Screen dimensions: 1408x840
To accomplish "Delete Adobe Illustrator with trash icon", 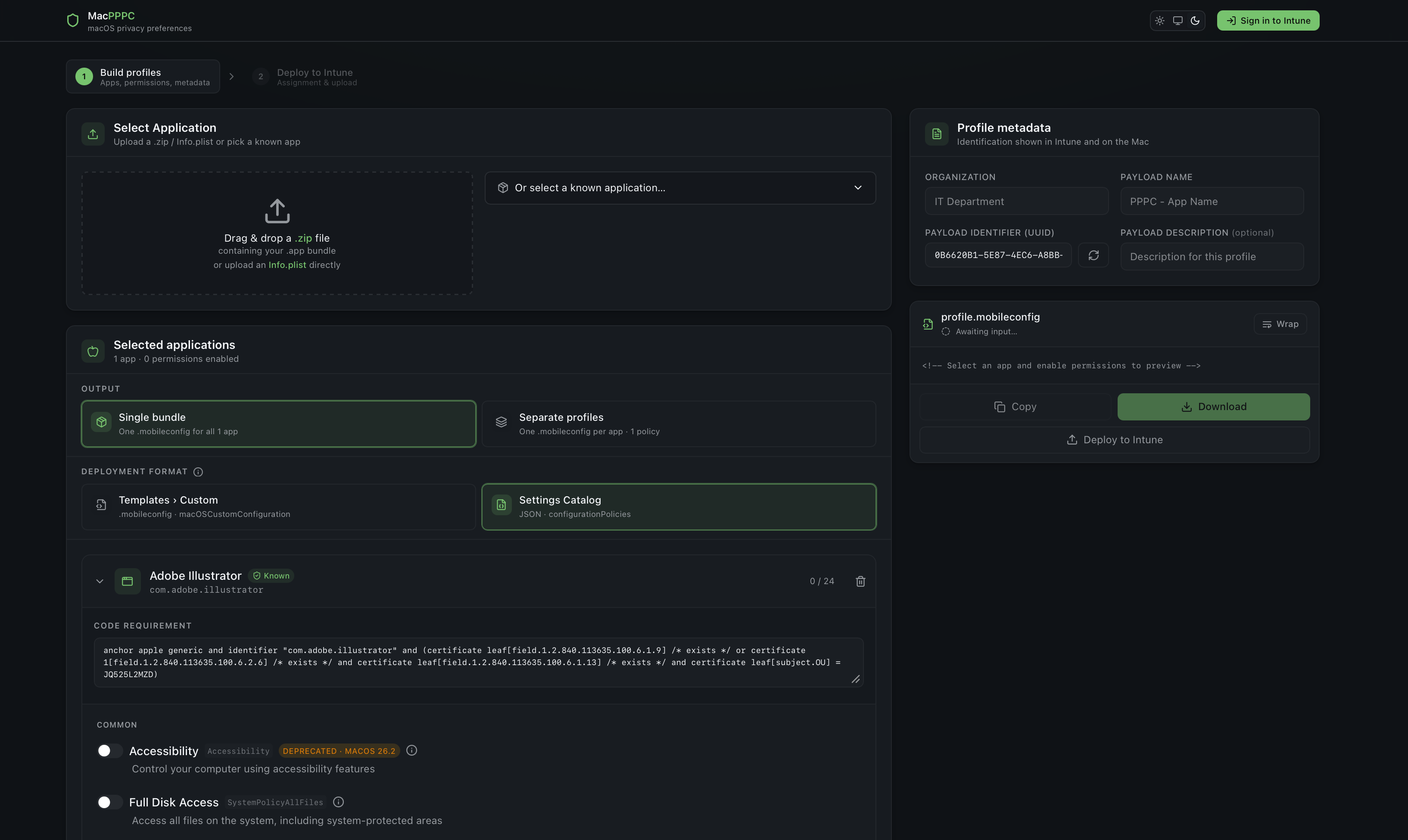I will pyautogui.click(x=860, y=581).
